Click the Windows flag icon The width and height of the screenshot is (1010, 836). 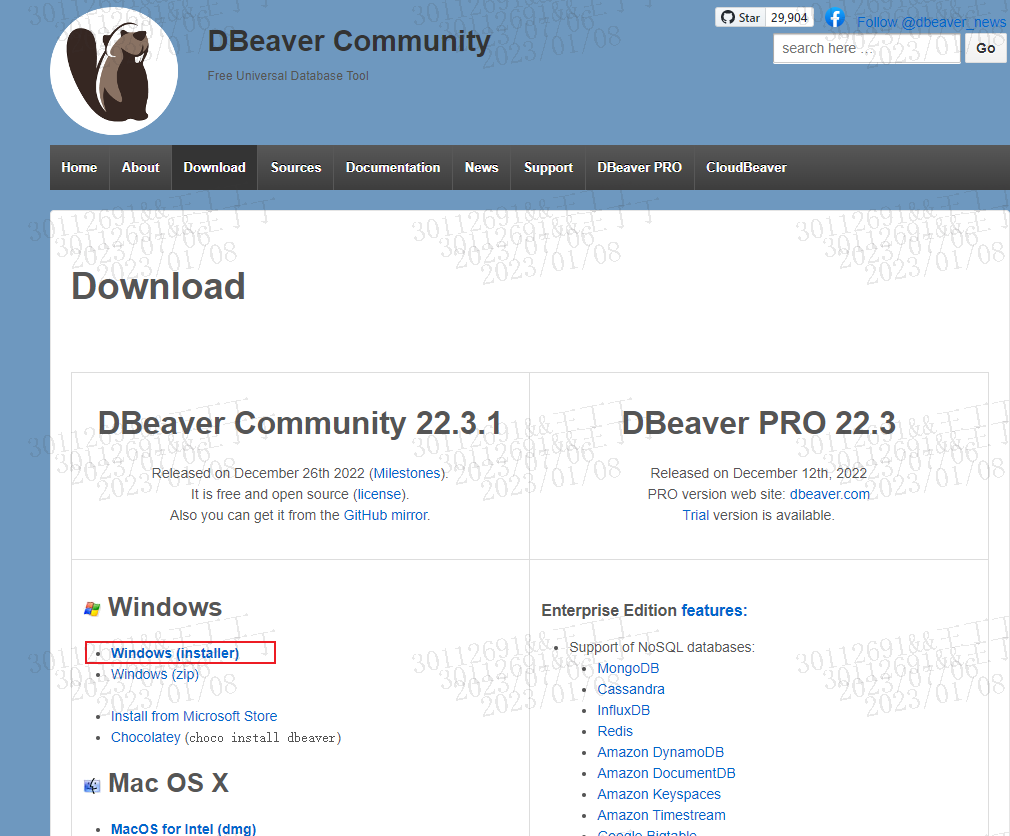point(92,609)
